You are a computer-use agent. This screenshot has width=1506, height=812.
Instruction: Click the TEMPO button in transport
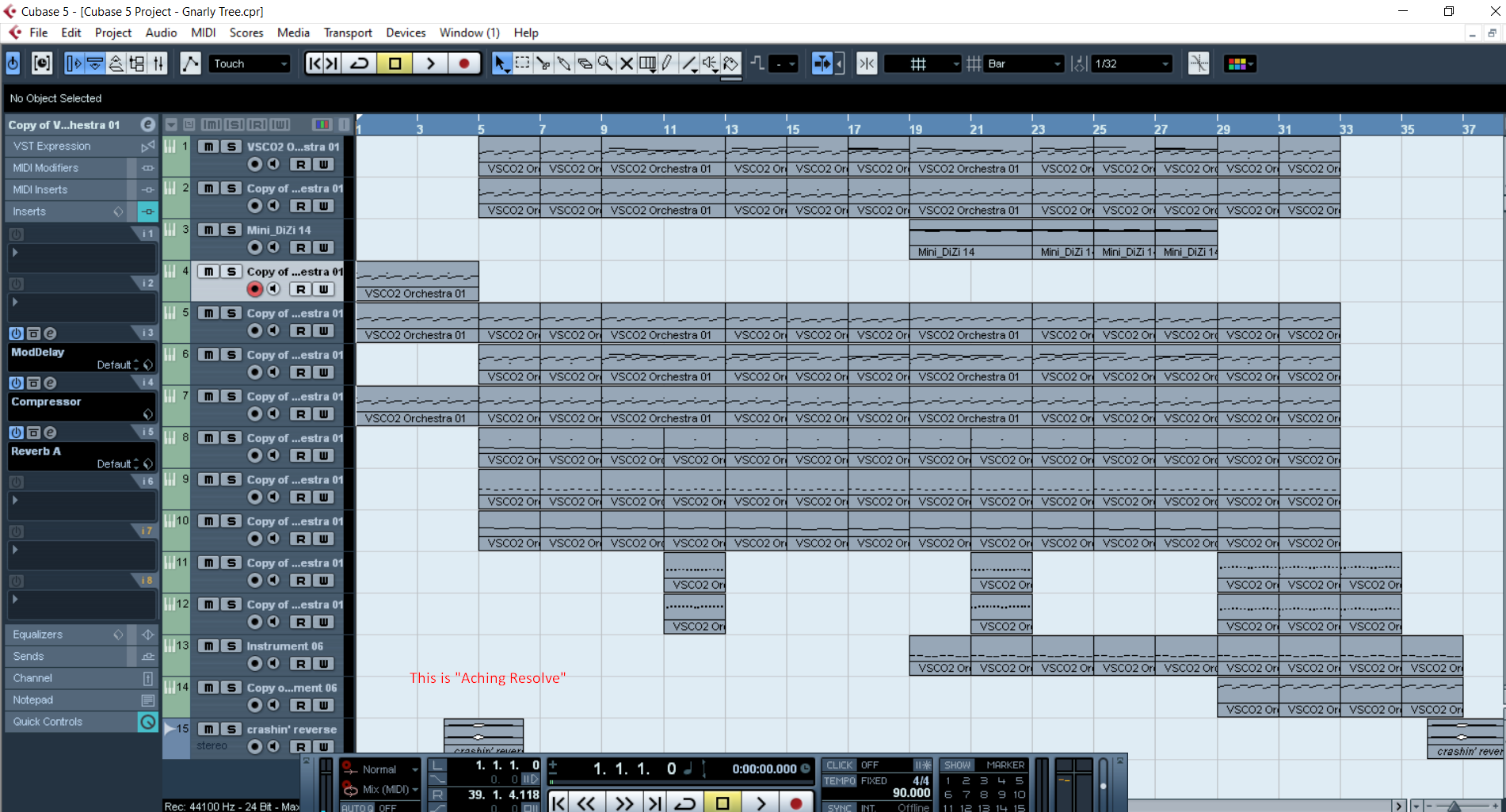839,780
